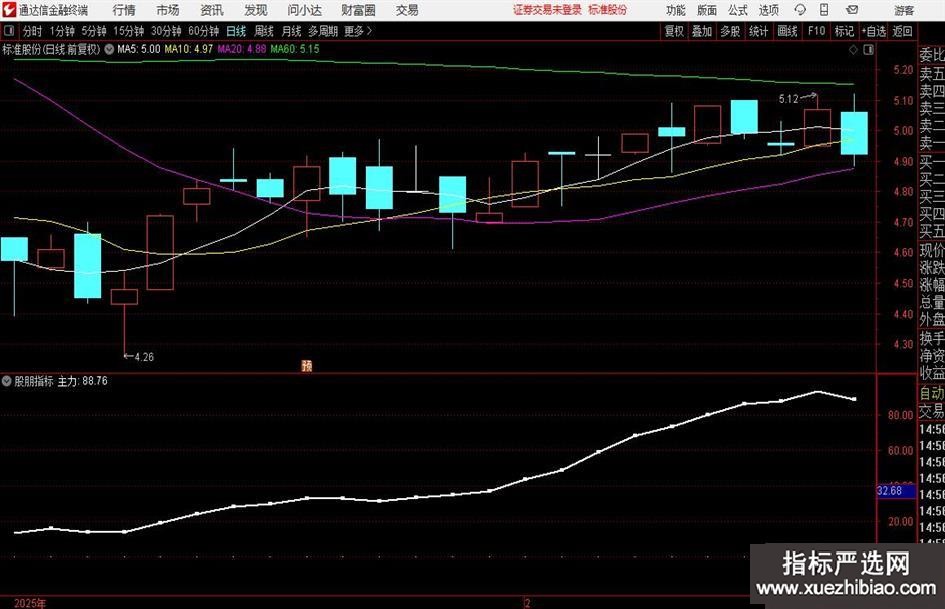Open 多周期 multi-period view

pos(323,31)
